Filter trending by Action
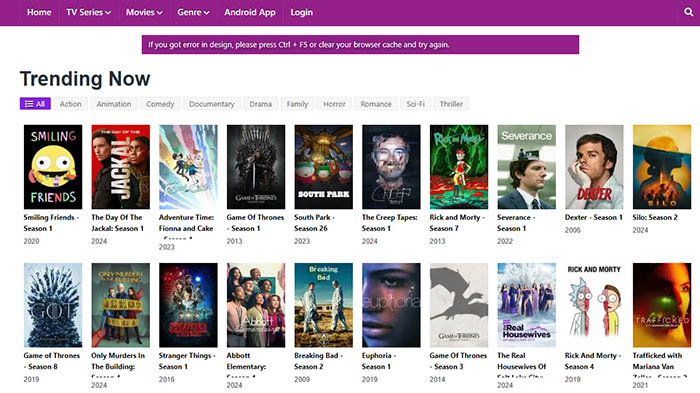Viewport: 700px width, 393px height. click(71, 104)
